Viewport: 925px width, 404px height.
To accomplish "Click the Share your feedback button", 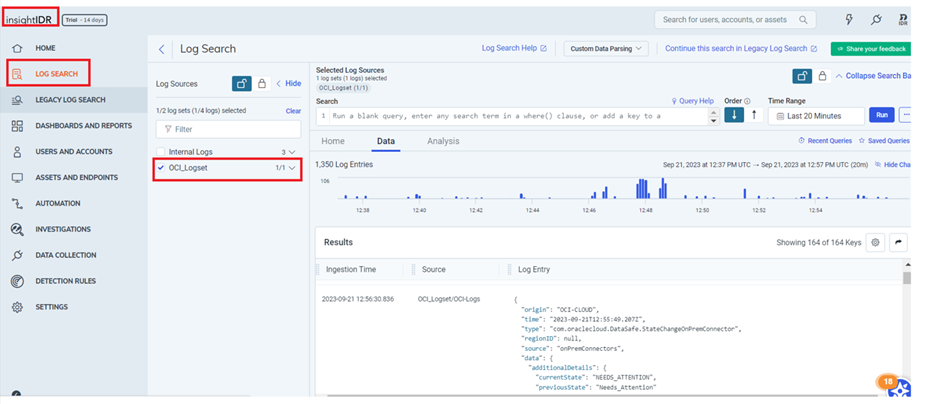I will [x=870, y=49].
